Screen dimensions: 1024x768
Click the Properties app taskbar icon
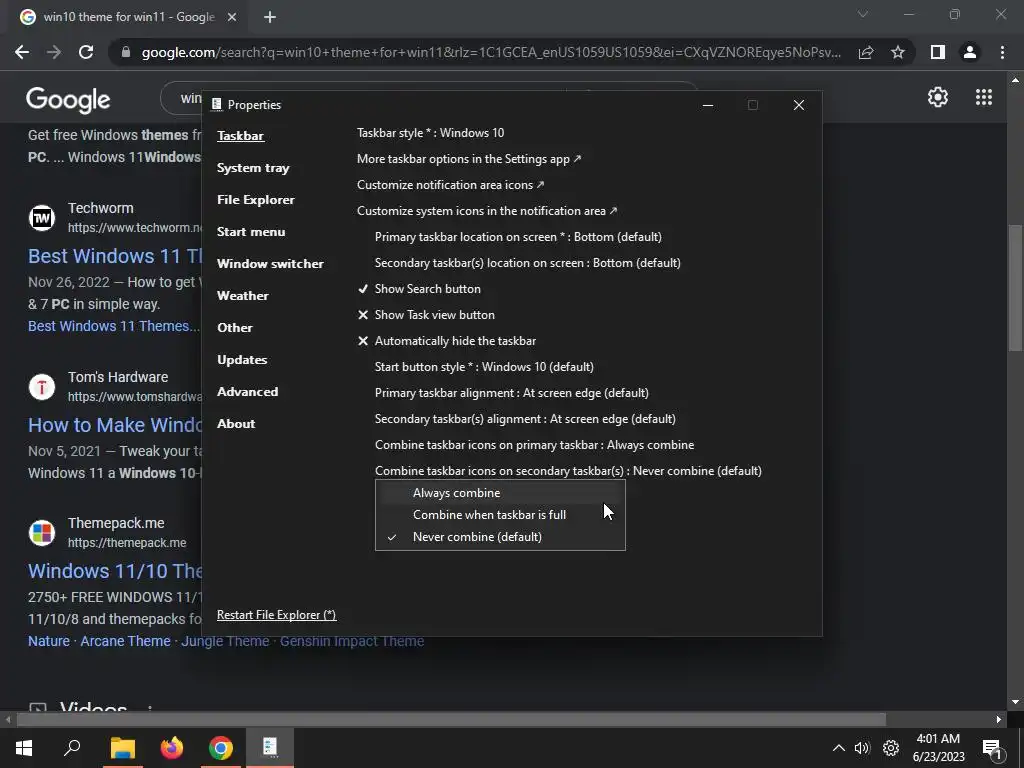point(270,747)
